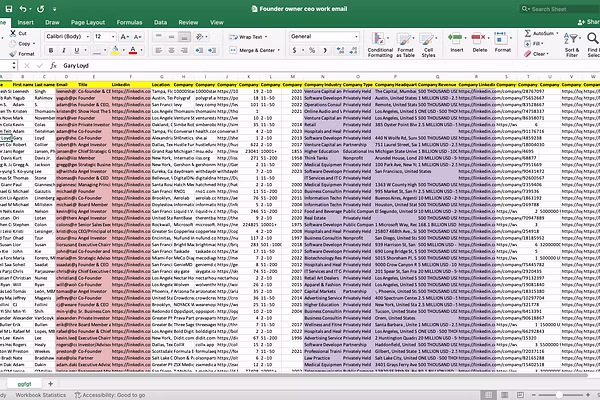Toggle Underline formatting
Screen dimensions: 600x400
coord(77,50)
